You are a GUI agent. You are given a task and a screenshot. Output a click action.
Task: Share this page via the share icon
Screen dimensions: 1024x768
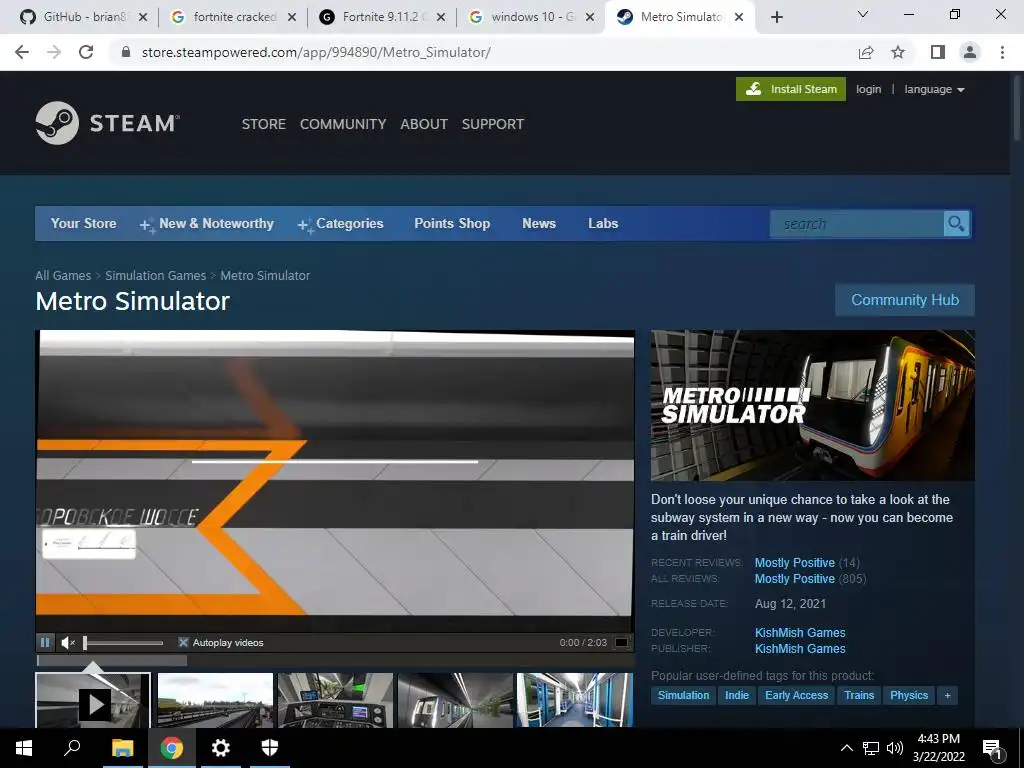(866, 52)
